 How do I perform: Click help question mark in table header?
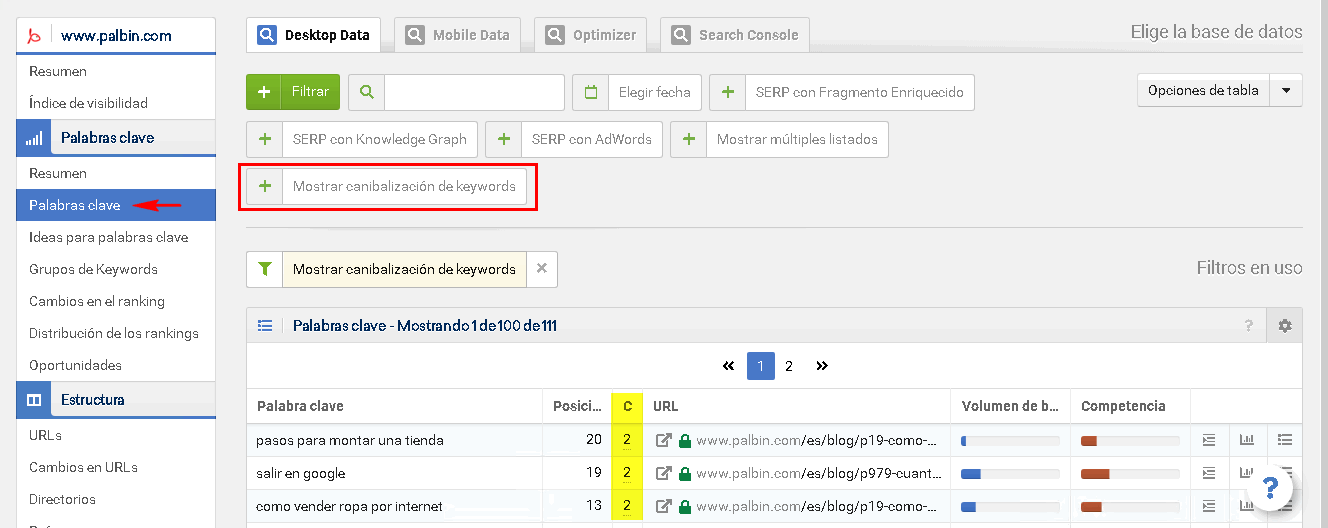pos(1248,325)
